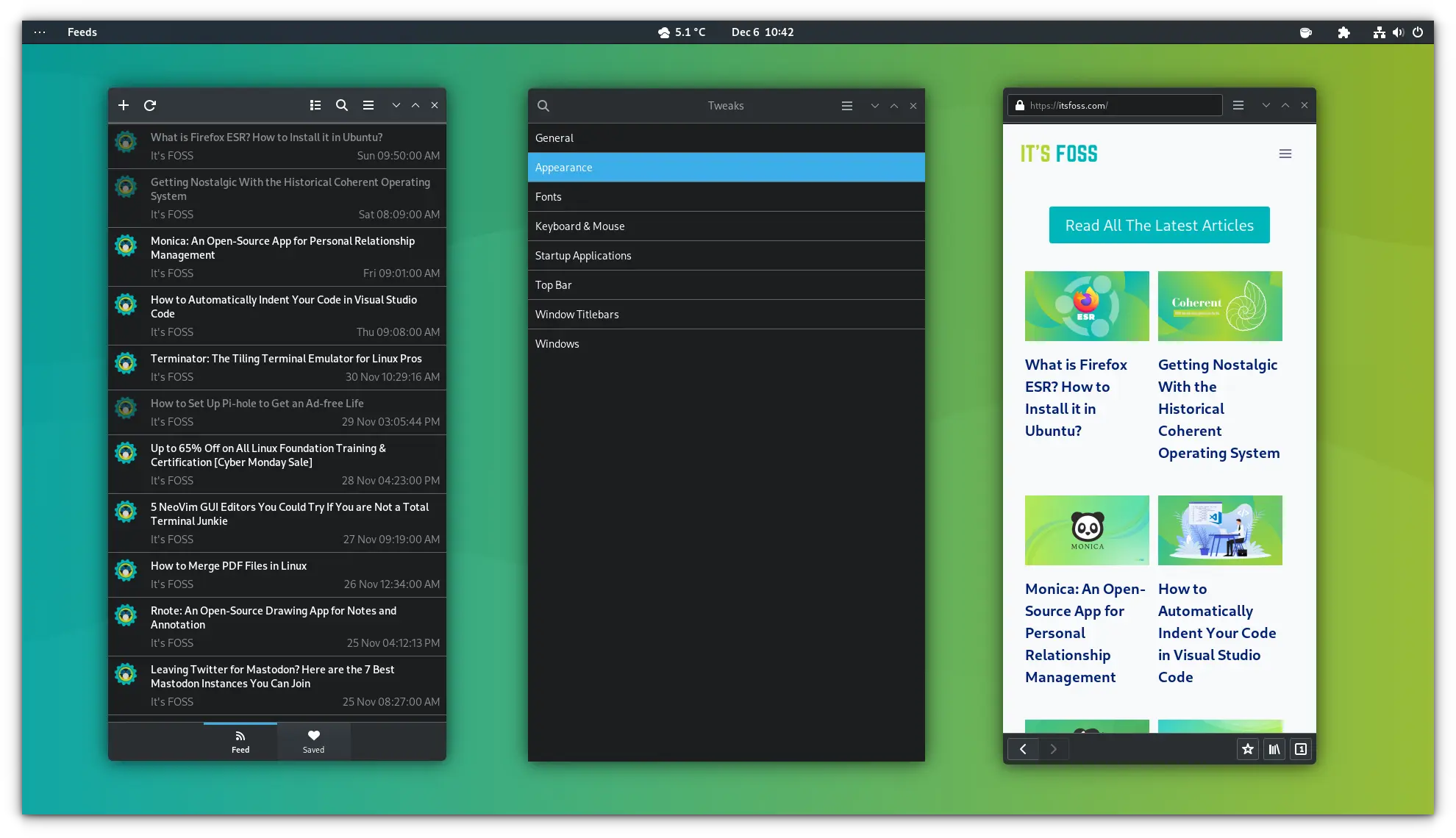Click the down chevron in Tweaks titlebar

875,106
